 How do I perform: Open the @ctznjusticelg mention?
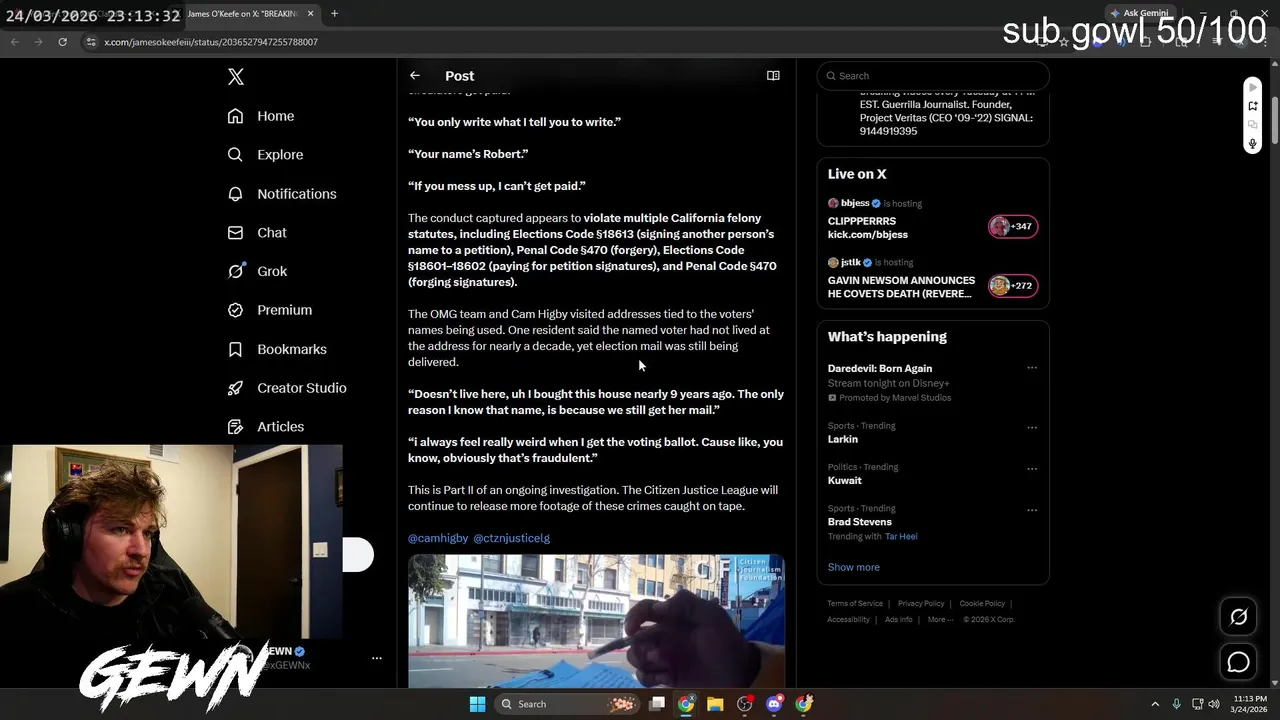tap(511, 538)
